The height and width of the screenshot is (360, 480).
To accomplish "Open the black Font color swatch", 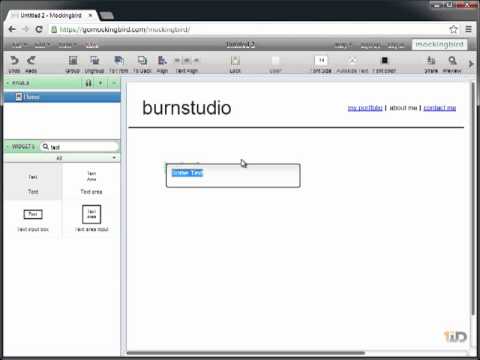I will click(x=384, y=60).
